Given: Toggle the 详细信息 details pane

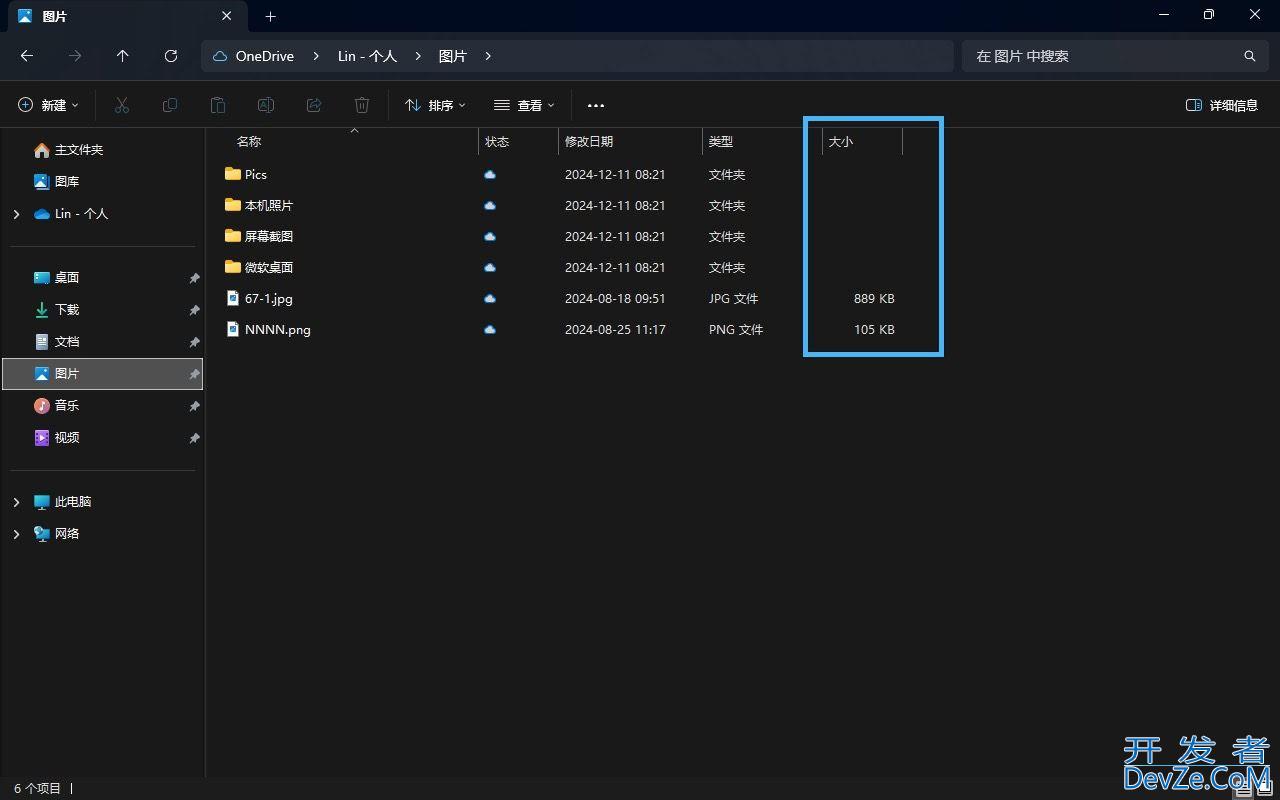Looking at the screenshot, I should (x=1221, y=105).
